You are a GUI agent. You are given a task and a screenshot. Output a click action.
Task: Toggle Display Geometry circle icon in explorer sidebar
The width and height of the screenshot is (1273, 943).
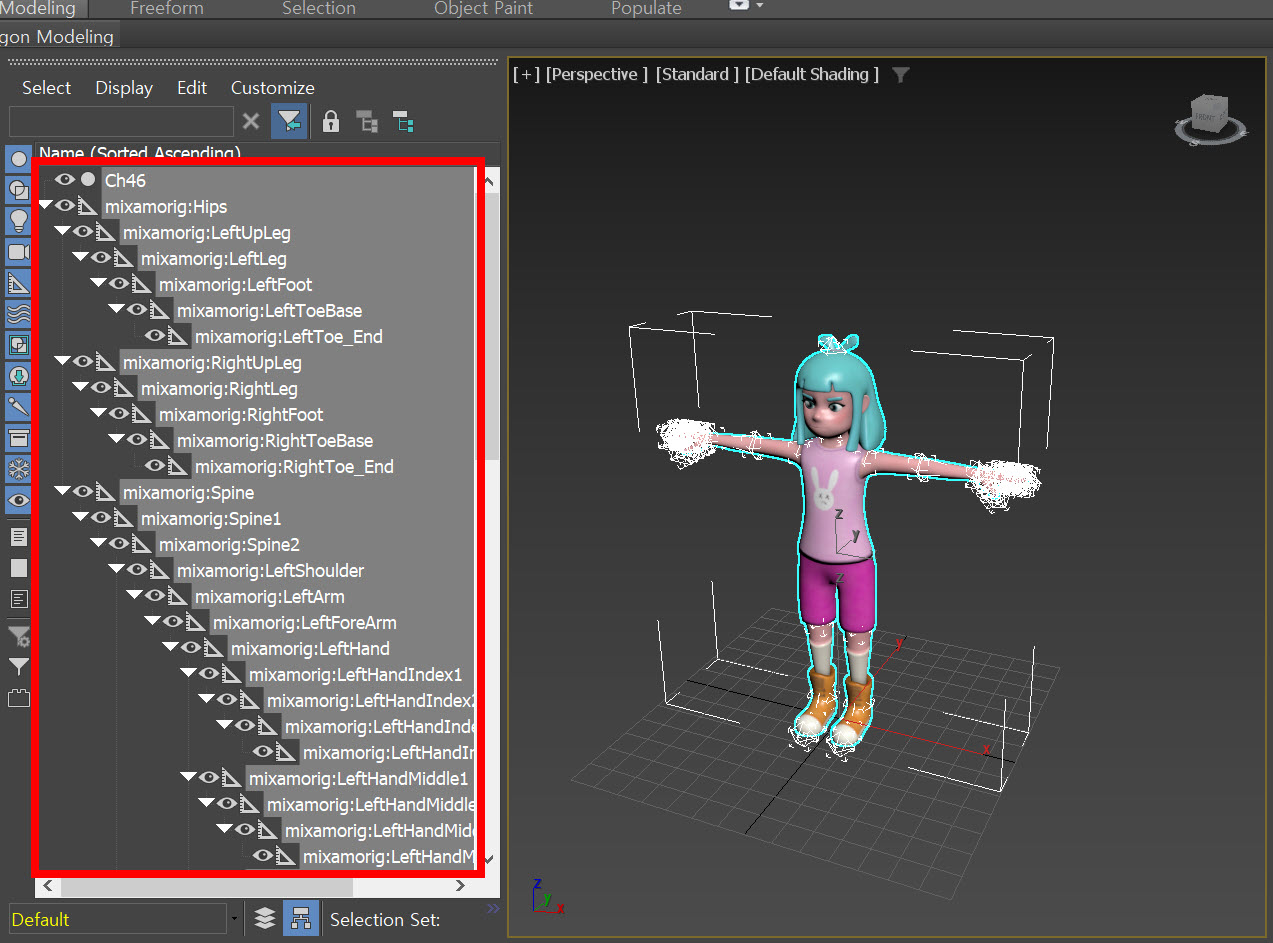[18, 159]
